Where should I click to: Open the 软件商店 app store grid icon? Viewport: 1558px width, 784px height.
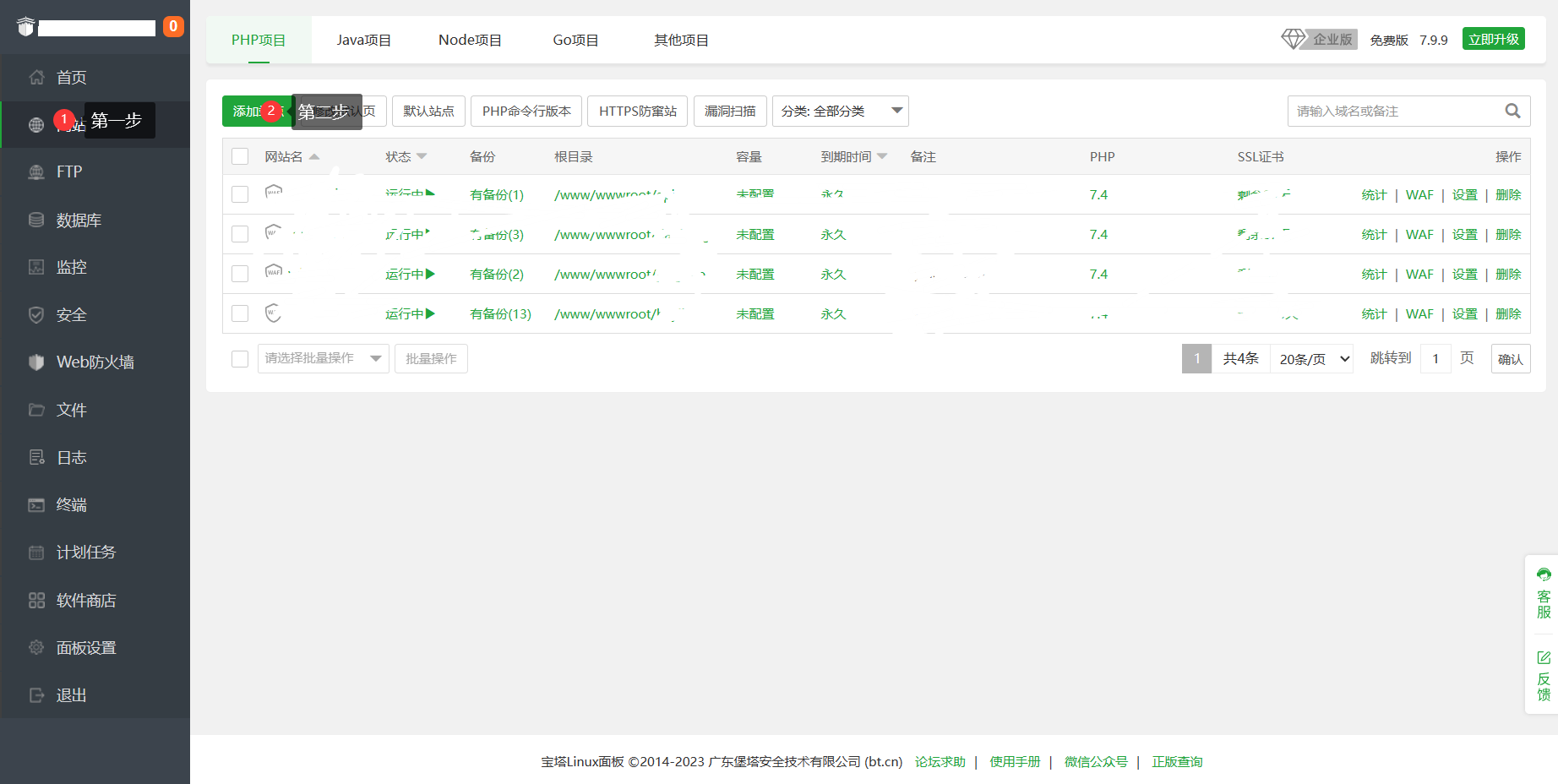coord(36,600)
